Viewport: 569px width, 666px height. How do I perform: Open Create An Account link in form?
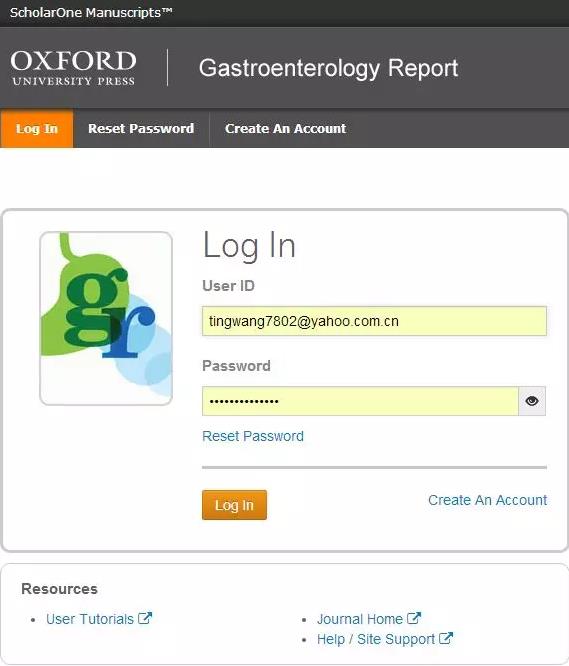coord(487,500)
